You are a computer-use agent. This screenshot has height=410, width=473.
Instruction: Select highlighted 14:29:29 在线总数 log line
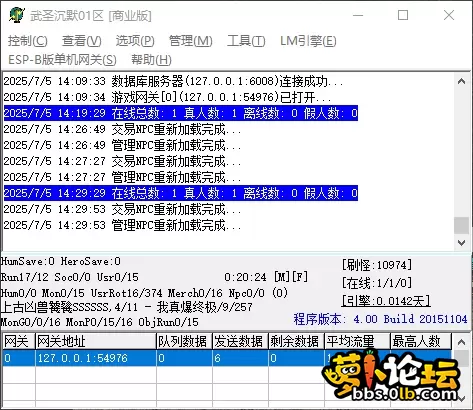click(x=181, y=193)
